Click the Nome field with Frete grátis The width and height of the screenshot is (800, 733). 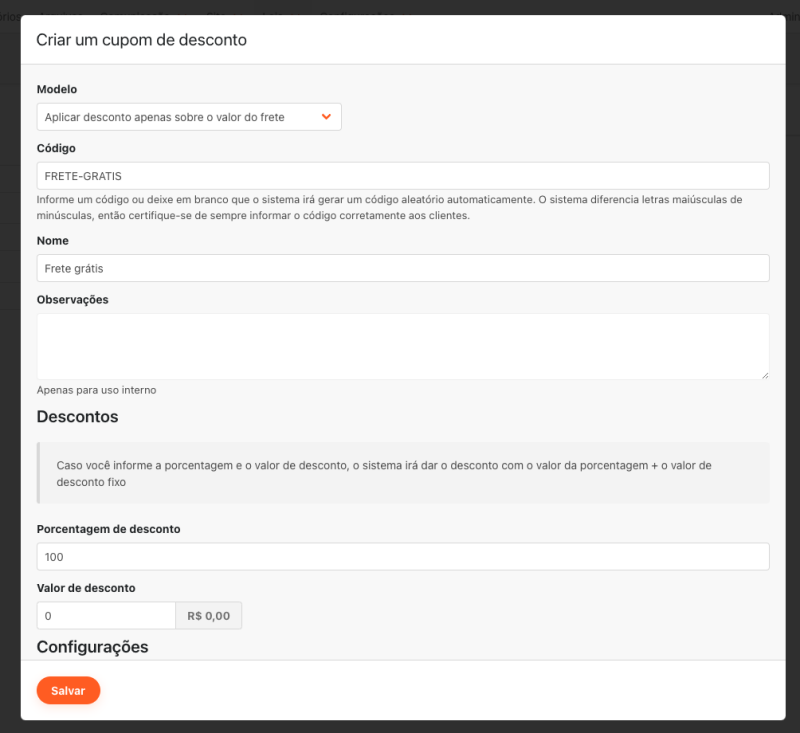[402, 268]
